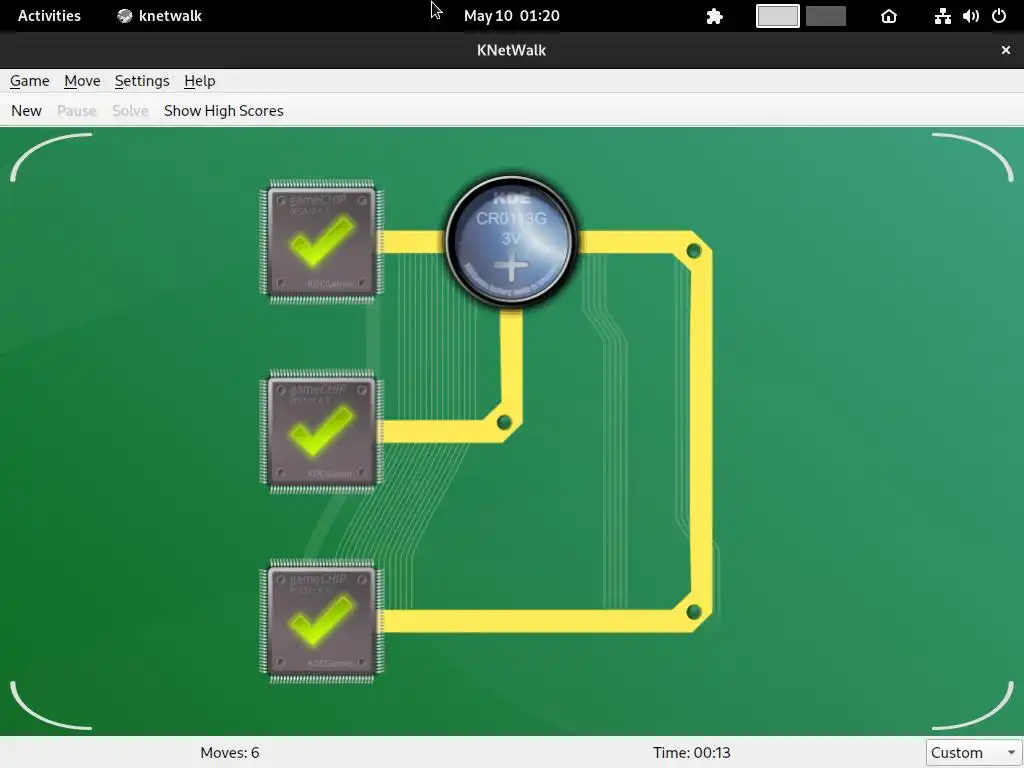The image size is (1024, 768).
Task: Click the Time: 00:13 status
Action: [x=692, y=752]
